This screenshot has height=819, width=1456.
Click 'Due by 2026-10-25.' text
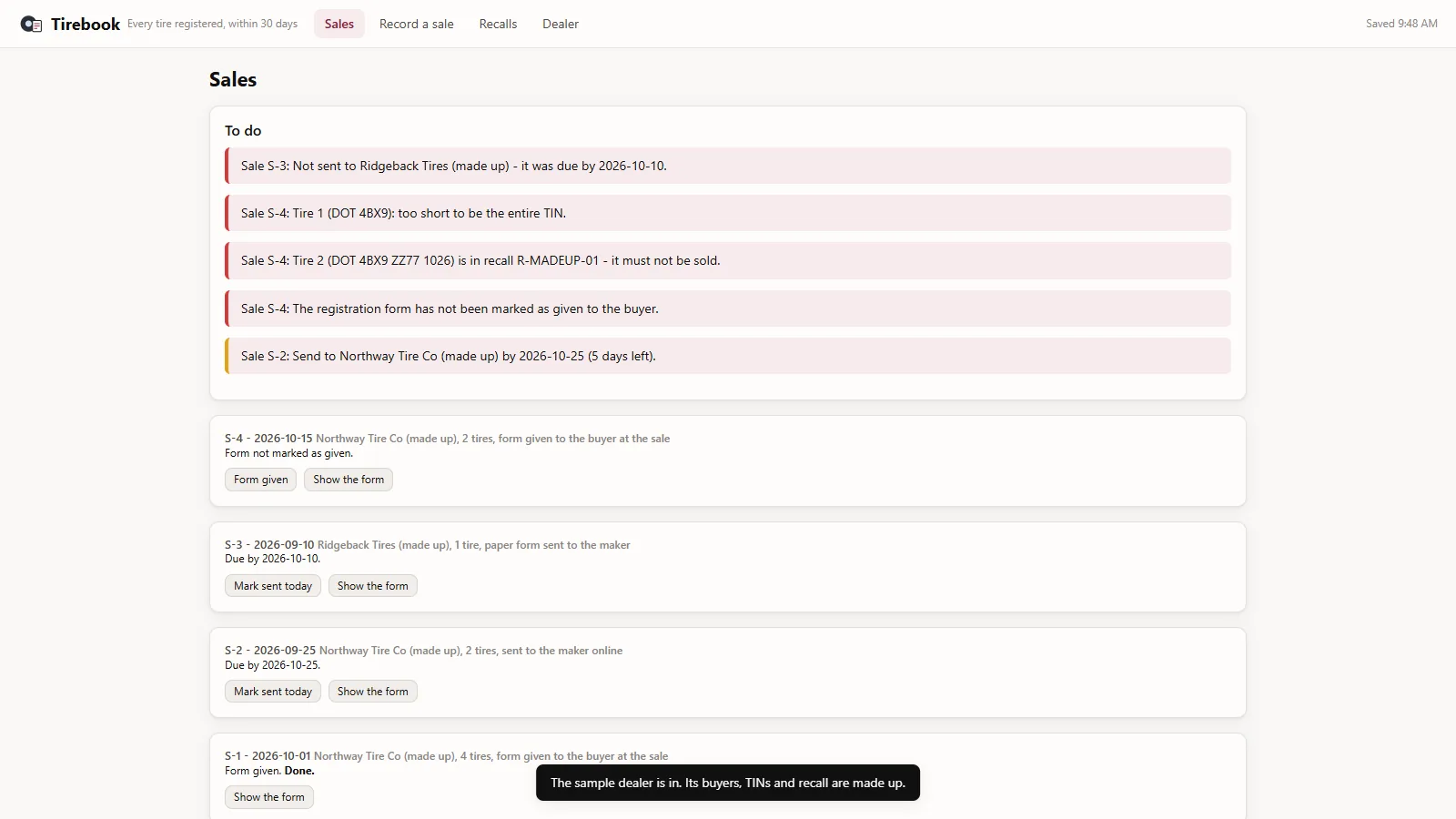(273, 665)
